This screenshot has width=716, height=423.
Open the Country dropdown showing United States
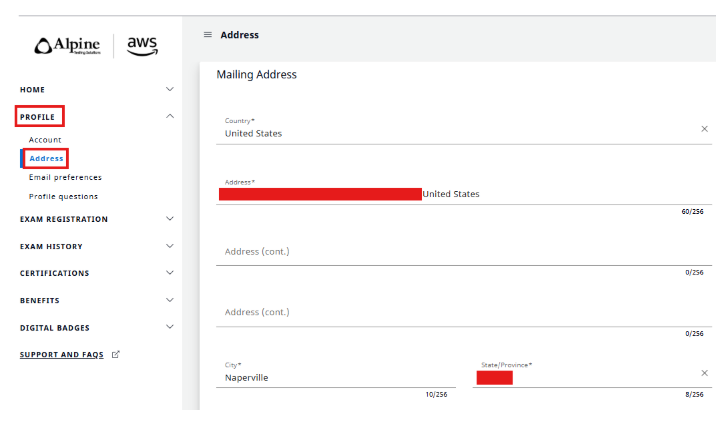(463, 130)
